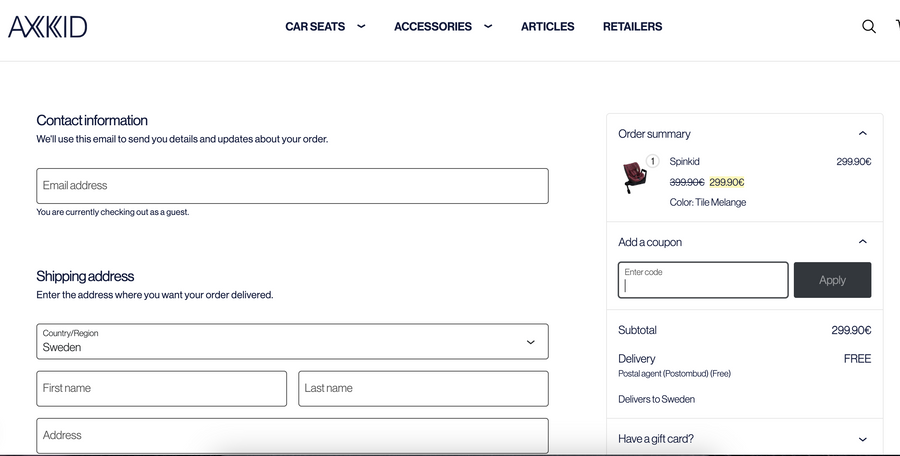Select the First name field
The height and width of the screenshot is (456, 900).
tap(161, 389)
